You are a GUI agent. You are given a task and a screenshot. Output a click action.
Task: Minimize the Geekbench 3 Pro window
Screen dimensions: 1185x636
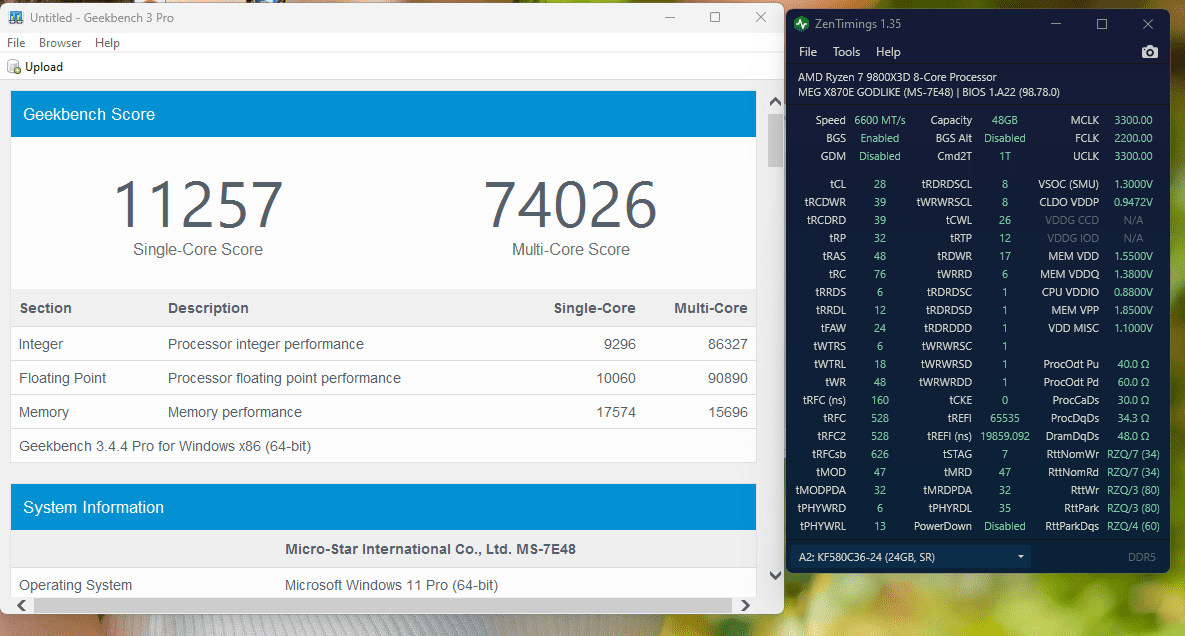coord(670,17)
